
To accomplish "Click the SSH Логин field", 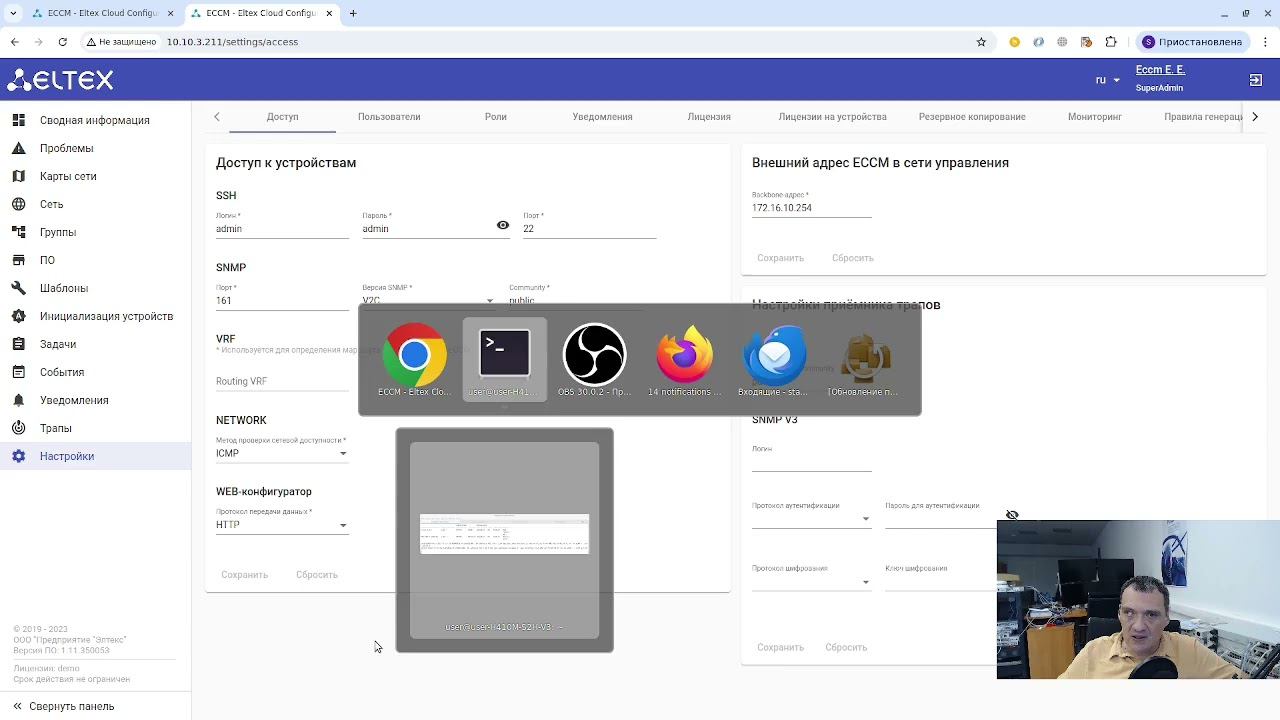I will coord(282,228).
